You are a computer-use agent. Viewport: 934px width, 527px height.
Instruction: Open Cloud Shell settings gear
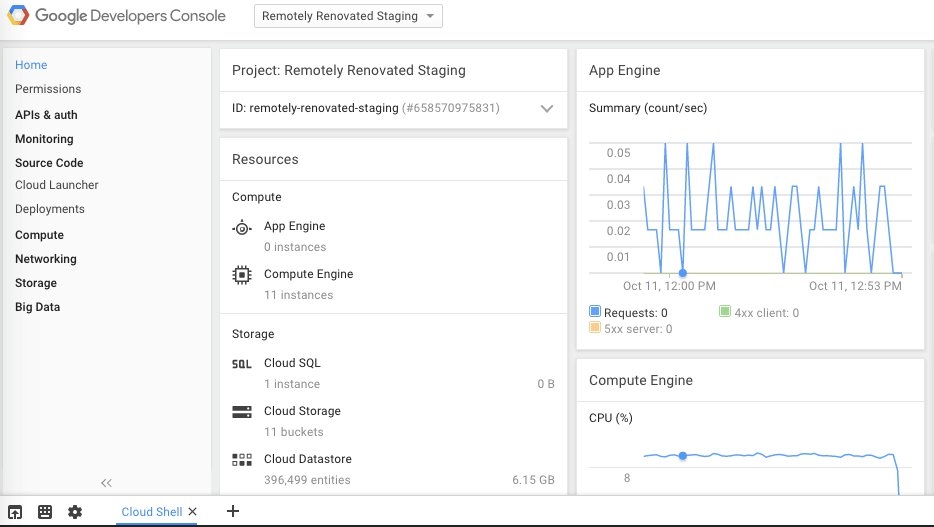pyautogui.click(x=74, y=512)
